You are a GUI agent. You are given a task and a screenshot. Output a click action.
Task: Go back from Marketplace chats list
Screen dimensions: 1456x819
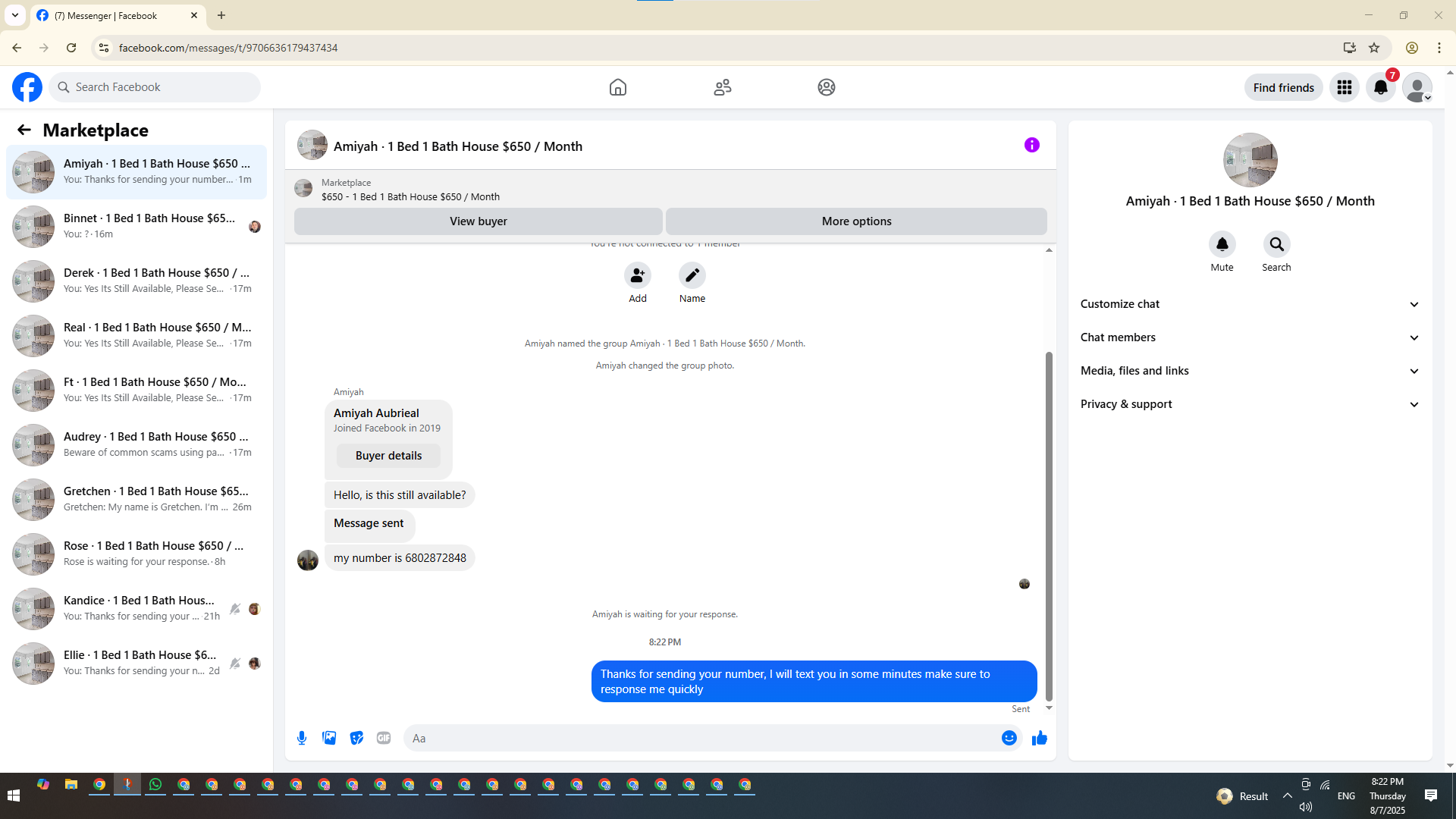click(x=24, y=130)
